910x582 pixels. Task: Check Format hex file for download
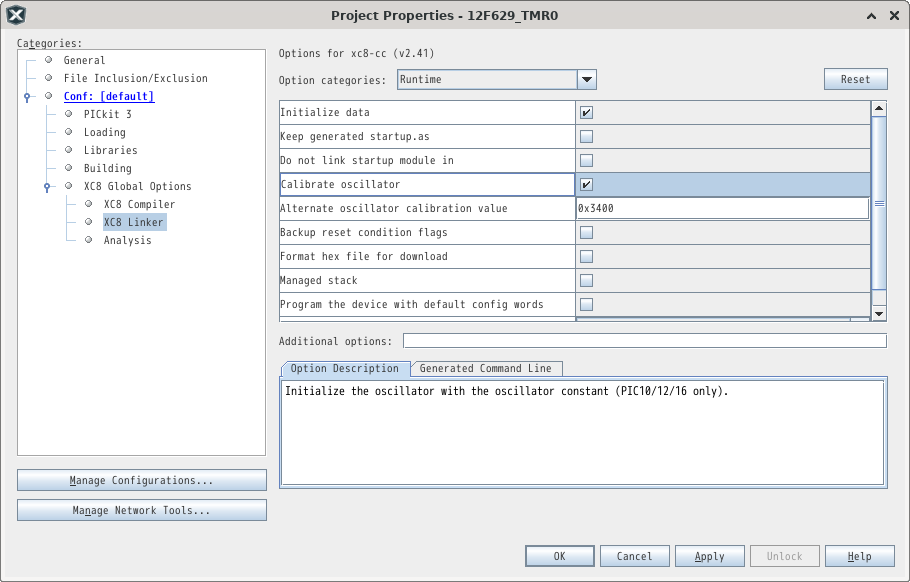[587, 256]
